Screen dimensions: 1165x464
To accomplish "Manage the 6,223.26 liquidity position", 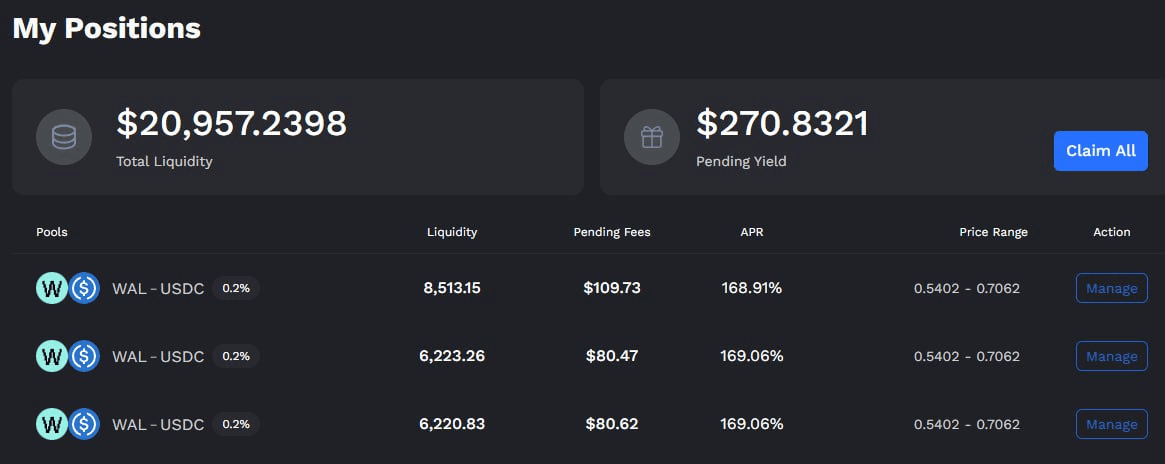I will (x=1112, y=356).
